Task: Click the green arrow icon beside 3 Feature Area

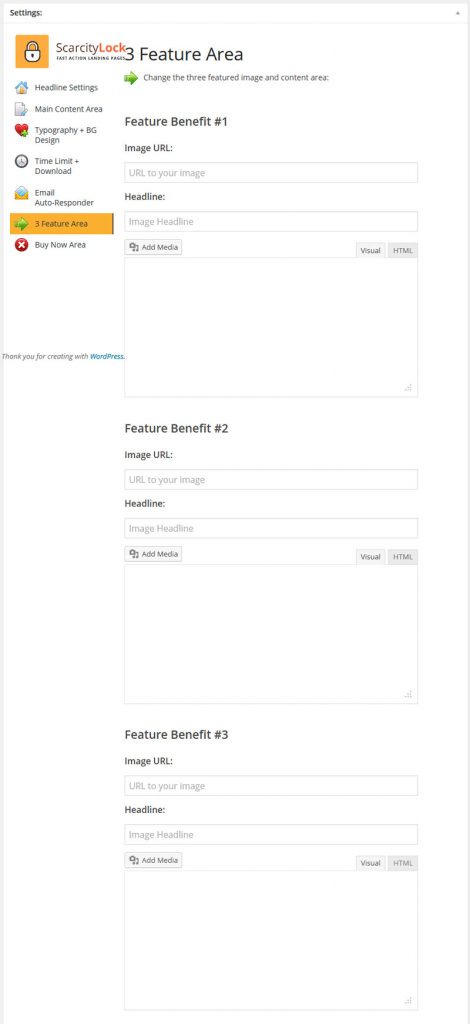Action: 22,224
